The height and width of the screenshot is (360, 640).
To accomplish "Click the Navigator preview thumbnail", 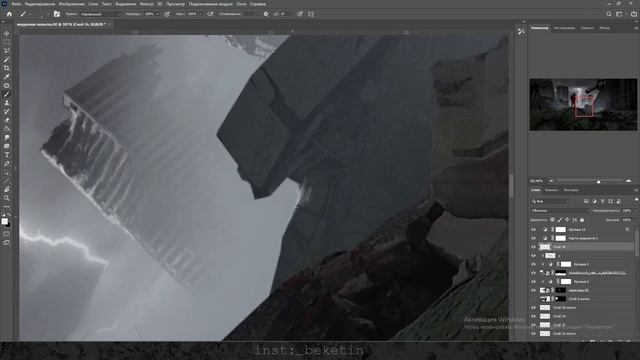I will 583,104.
